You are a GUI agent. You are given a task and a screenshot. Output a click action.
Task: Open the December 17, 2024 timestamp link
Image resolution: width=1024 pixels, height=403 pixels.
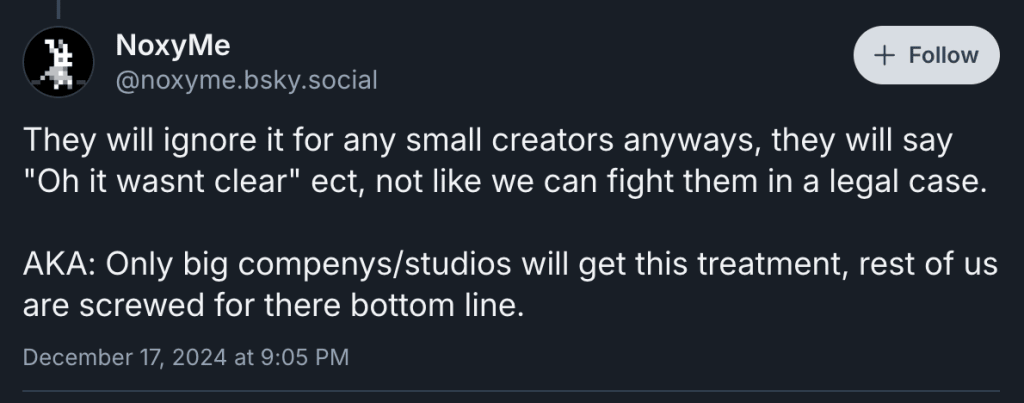pos(185,357)
